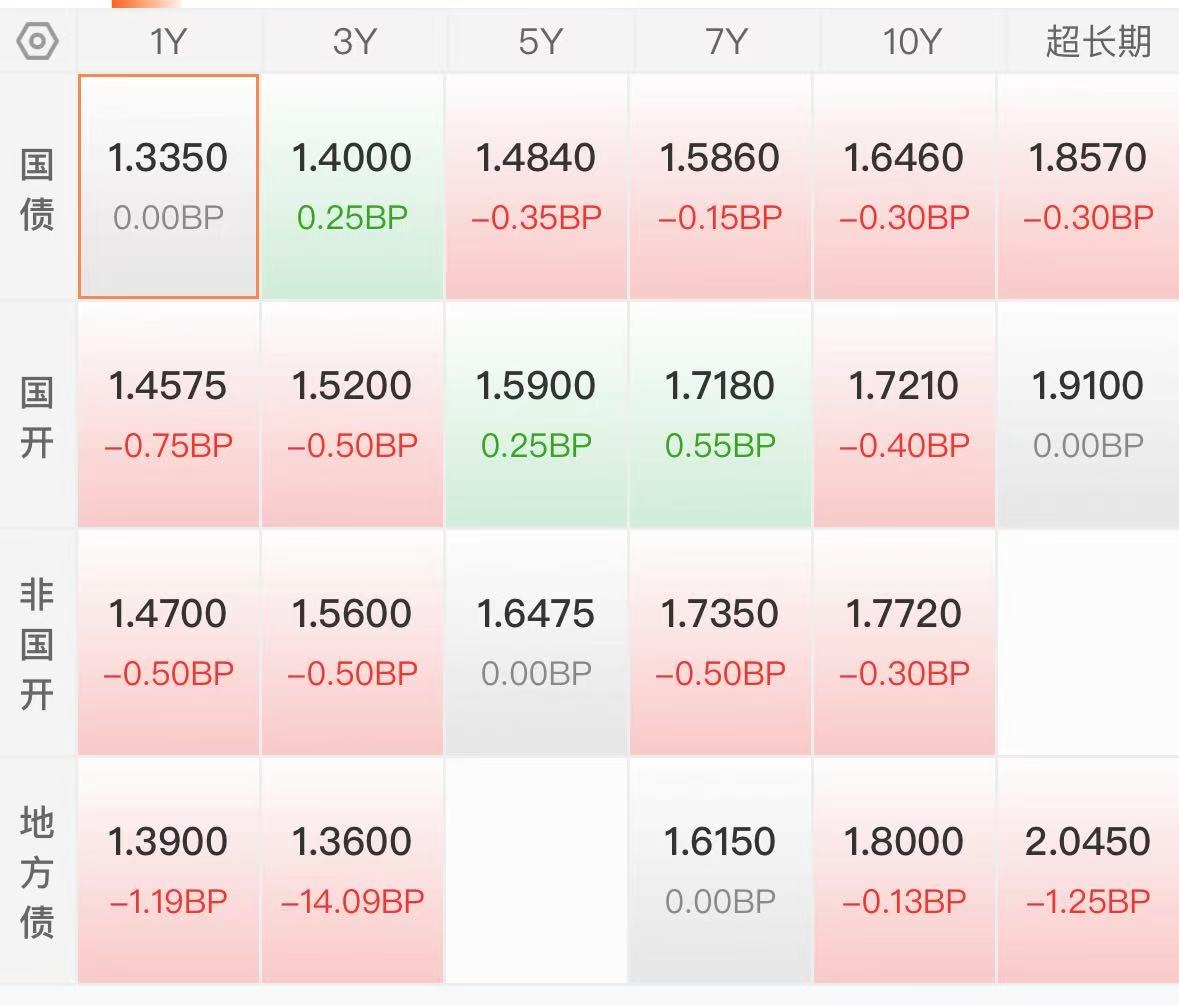Switch to the 1Y column header
Screen dimensions: 1179x1005
pos(167,40)
